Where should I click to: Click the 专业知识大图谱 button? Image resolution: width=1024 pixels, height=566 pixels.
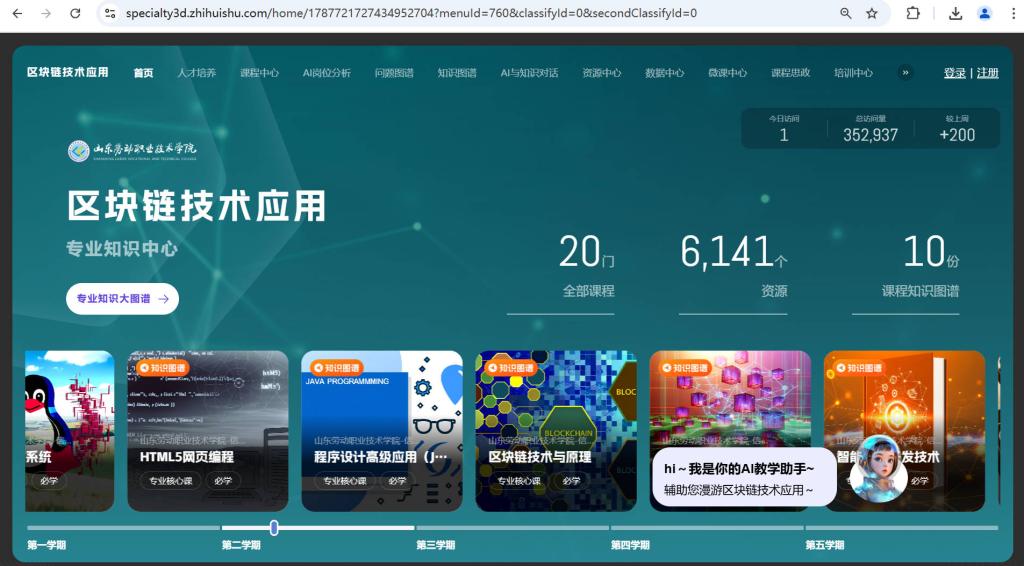point(122,298)
